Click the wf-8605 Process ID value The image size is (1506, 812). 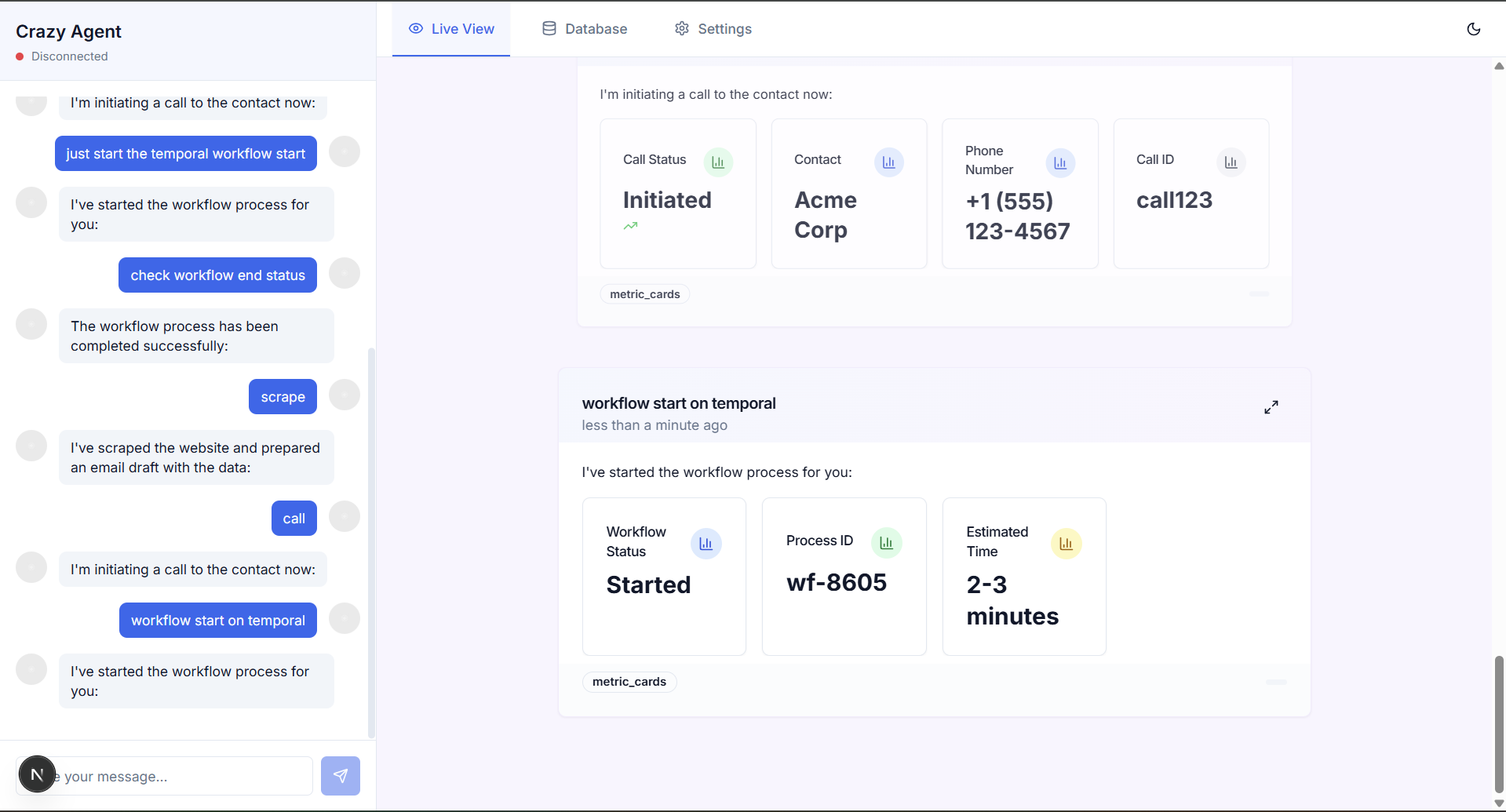(x=837, y=582)
